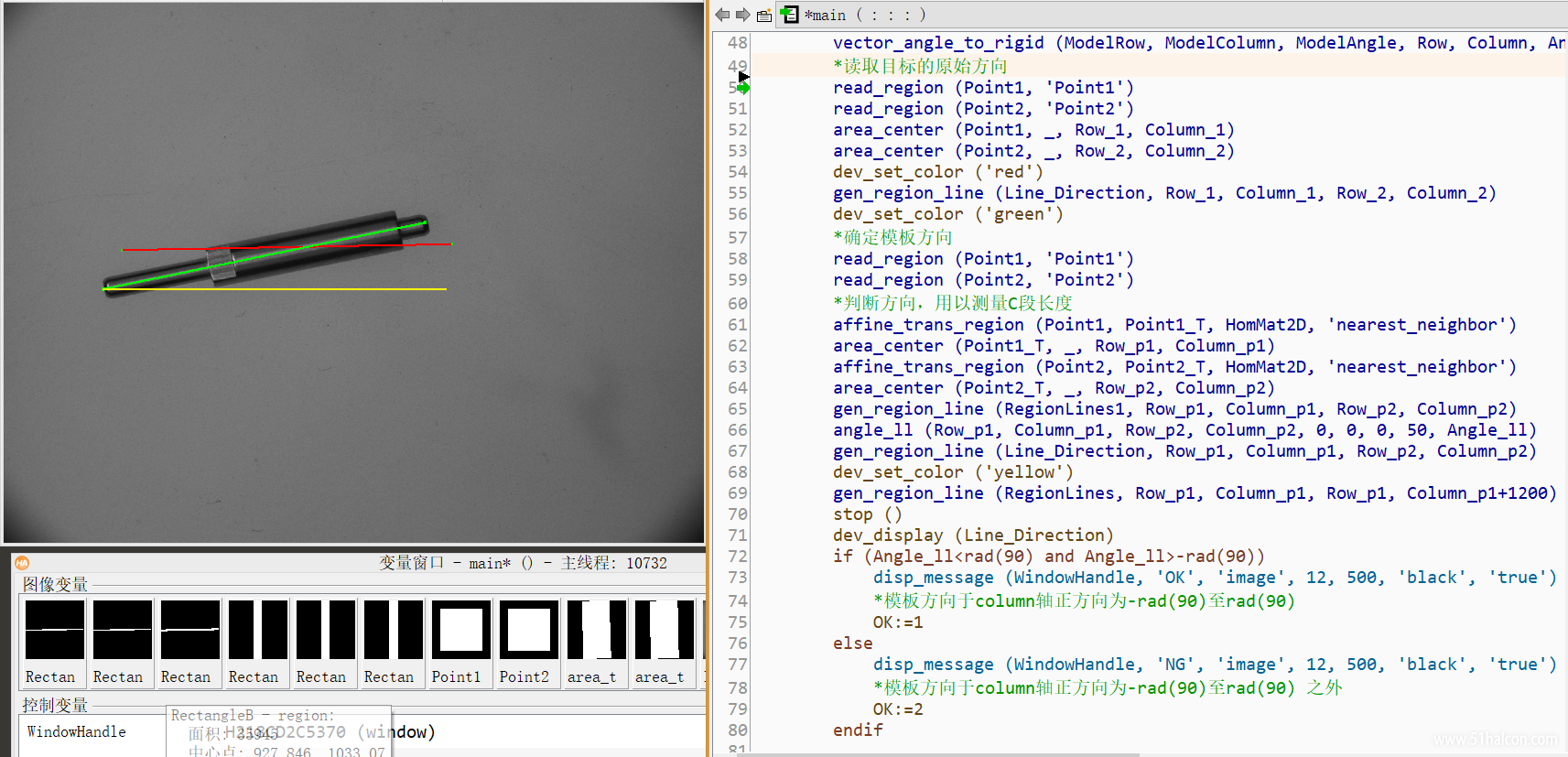This screenshot has width=1568, height=757.
Task: Click the 图像变量 section heading
Action: (x=55, y=584)
